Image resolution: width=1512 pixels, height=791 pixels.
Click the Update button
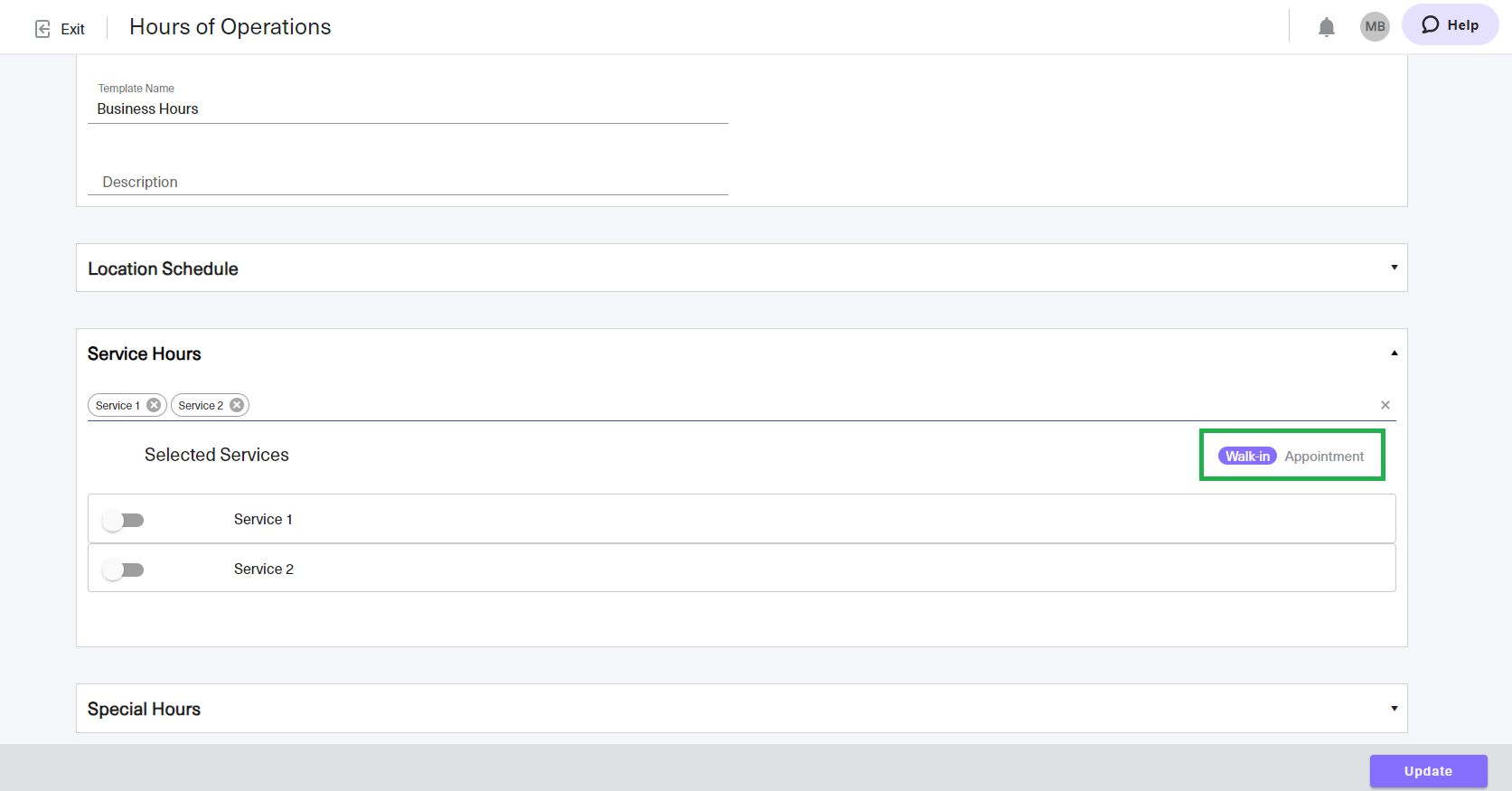click(1428, 771)
